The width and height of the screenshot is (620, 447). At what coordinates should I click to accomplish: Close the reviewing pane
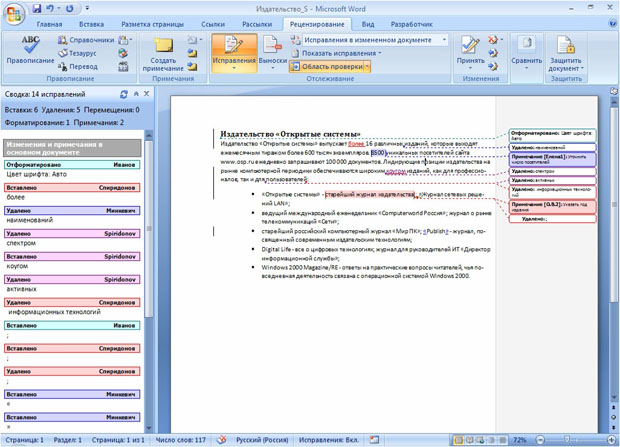pos(147,94)
